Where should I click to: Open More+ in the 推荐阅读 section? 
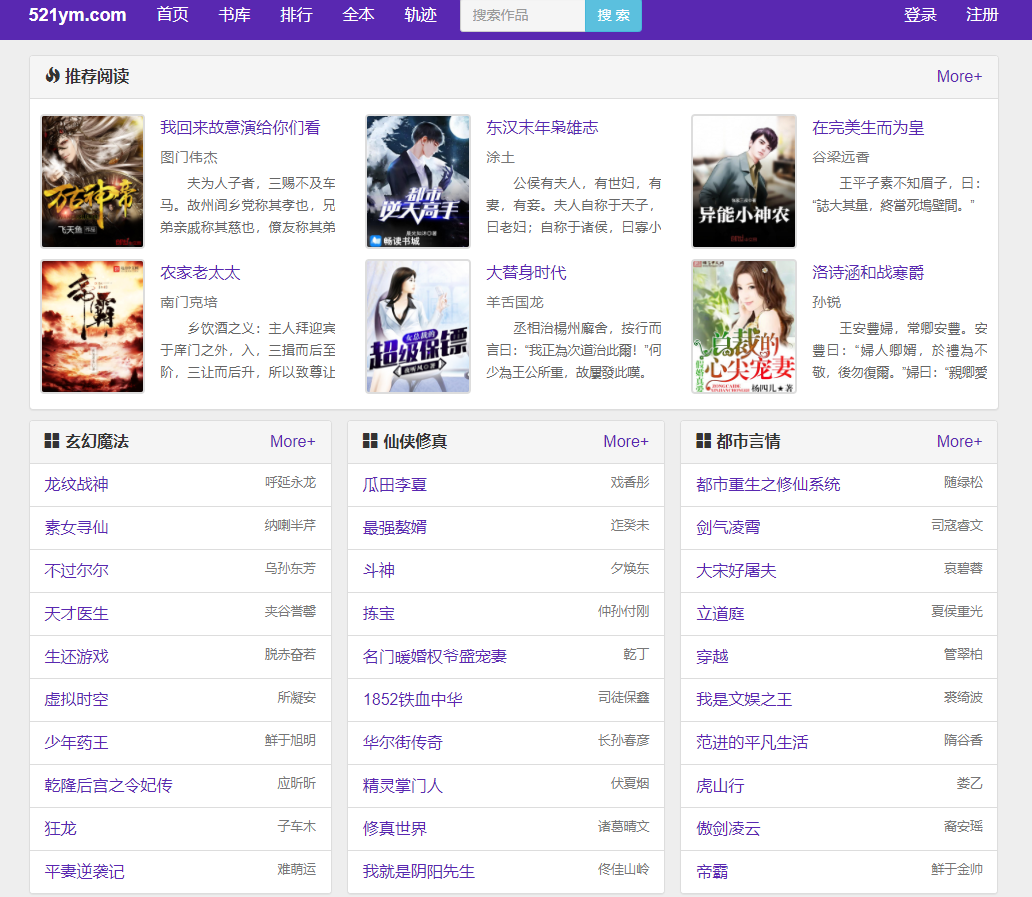[x=959, y=76]
